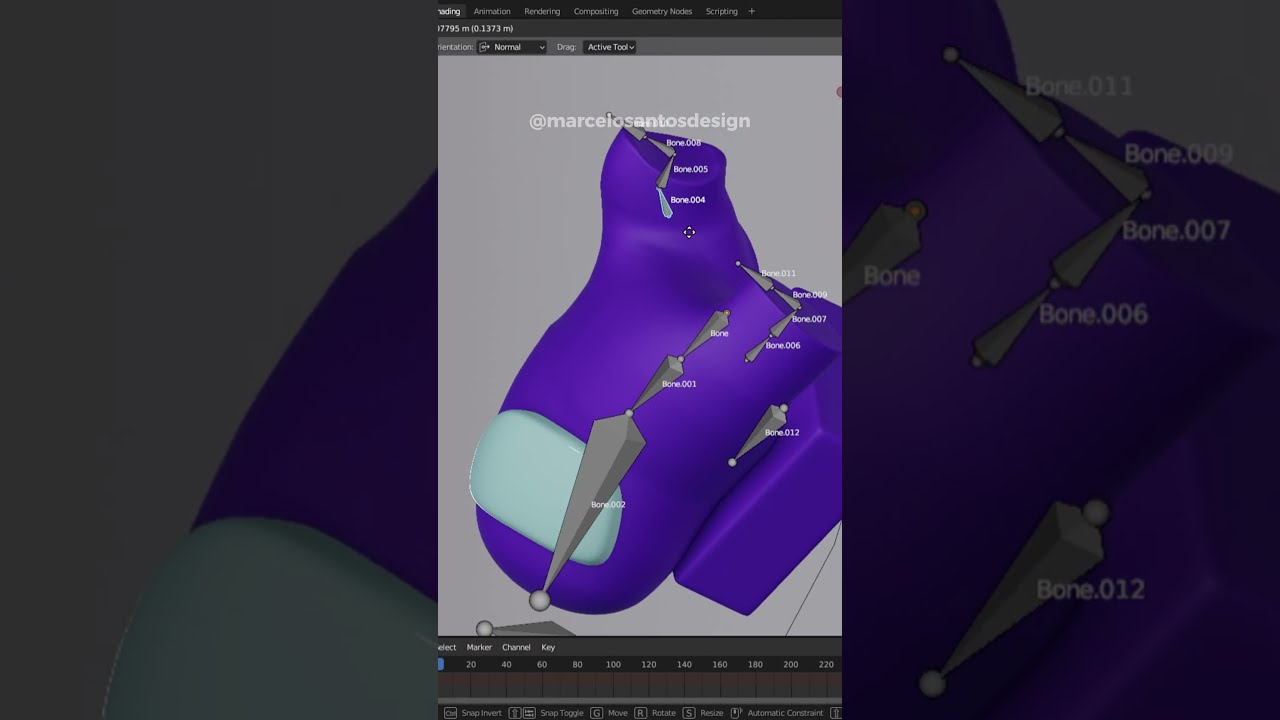Select bone labeled Bone.001
This screenshot has height=720, width=1280.
click(x=656, y=385)
